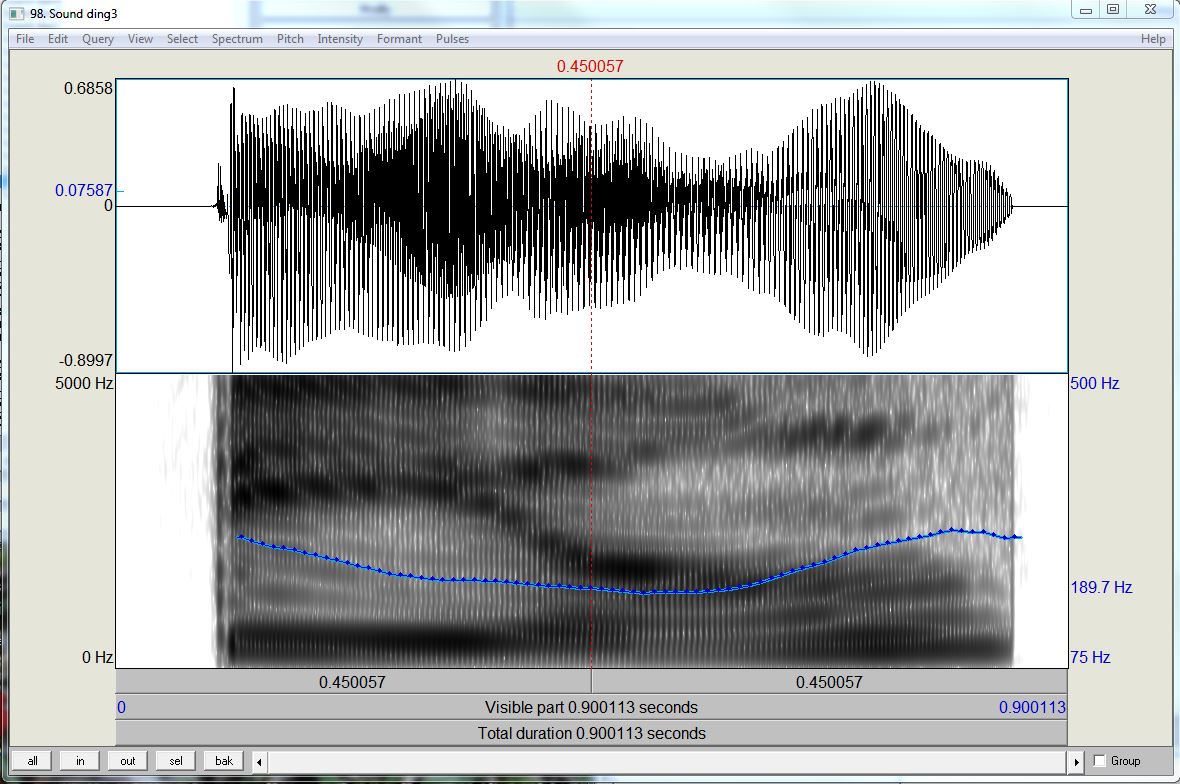Open the View menu
1180x784 pixels.
140,39
